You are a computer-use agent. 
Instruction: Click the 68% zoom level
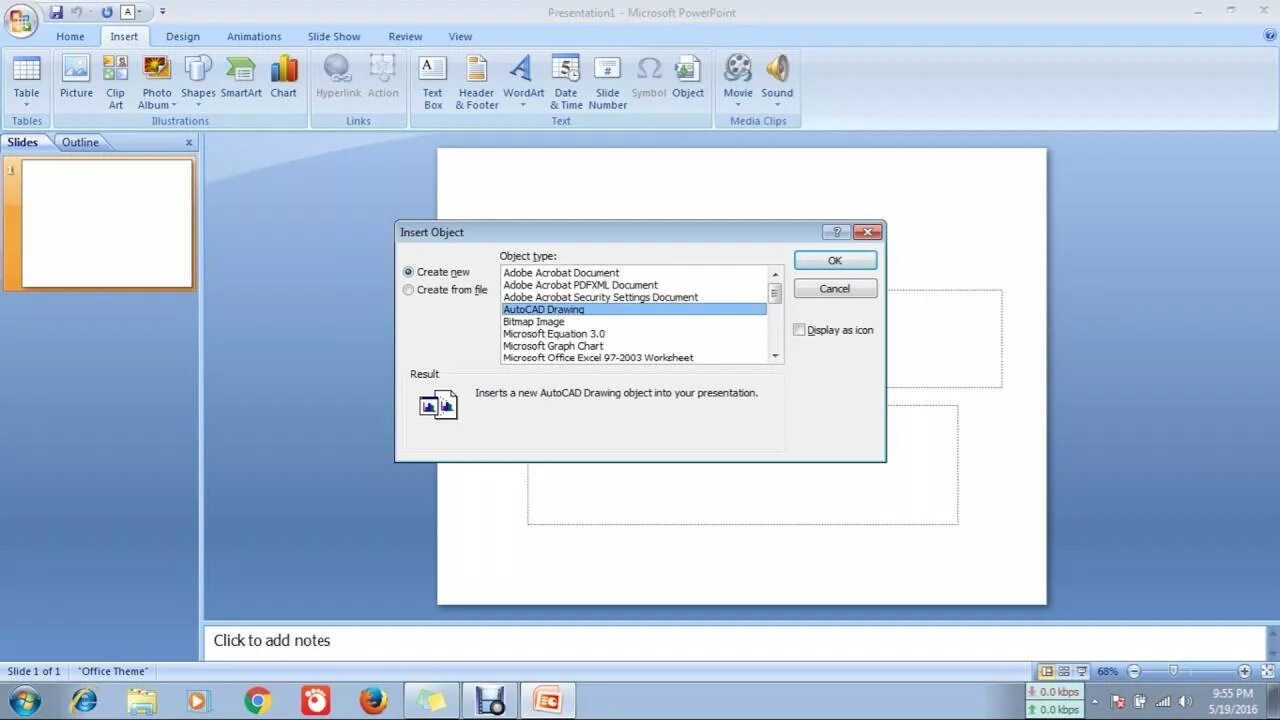tap(1108, 671)
